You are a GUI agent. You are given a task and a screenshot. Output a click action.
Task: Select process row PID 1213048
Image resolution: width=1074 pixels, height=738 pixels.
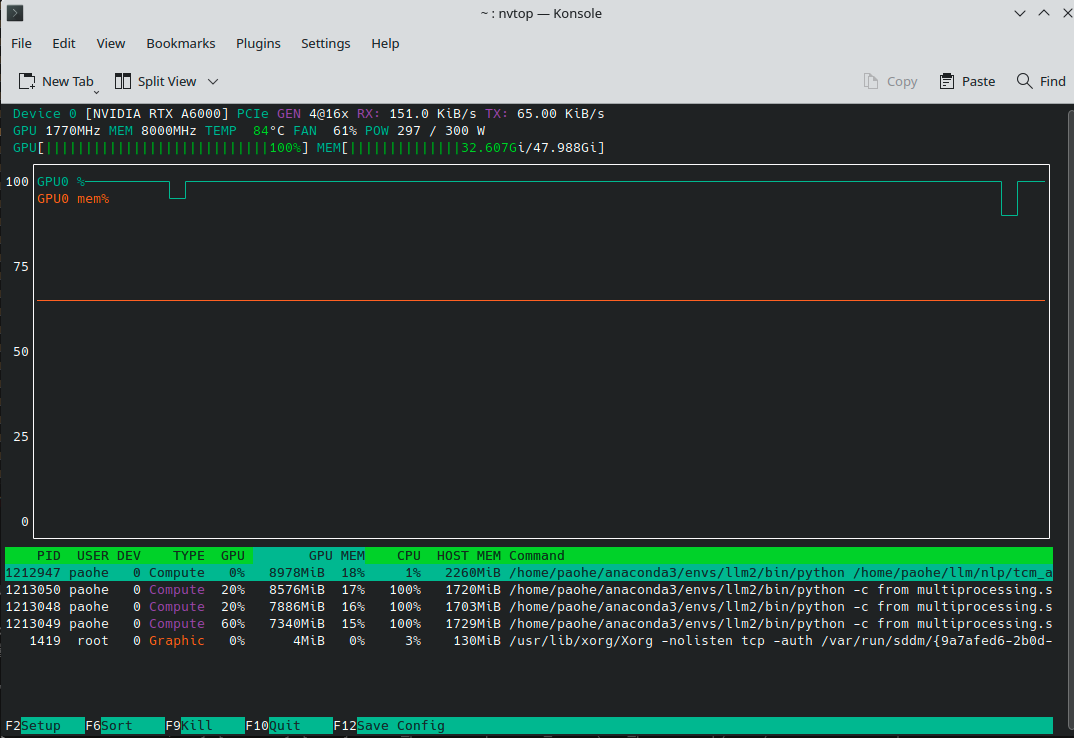pyautogui.click(x=529, y=607)
